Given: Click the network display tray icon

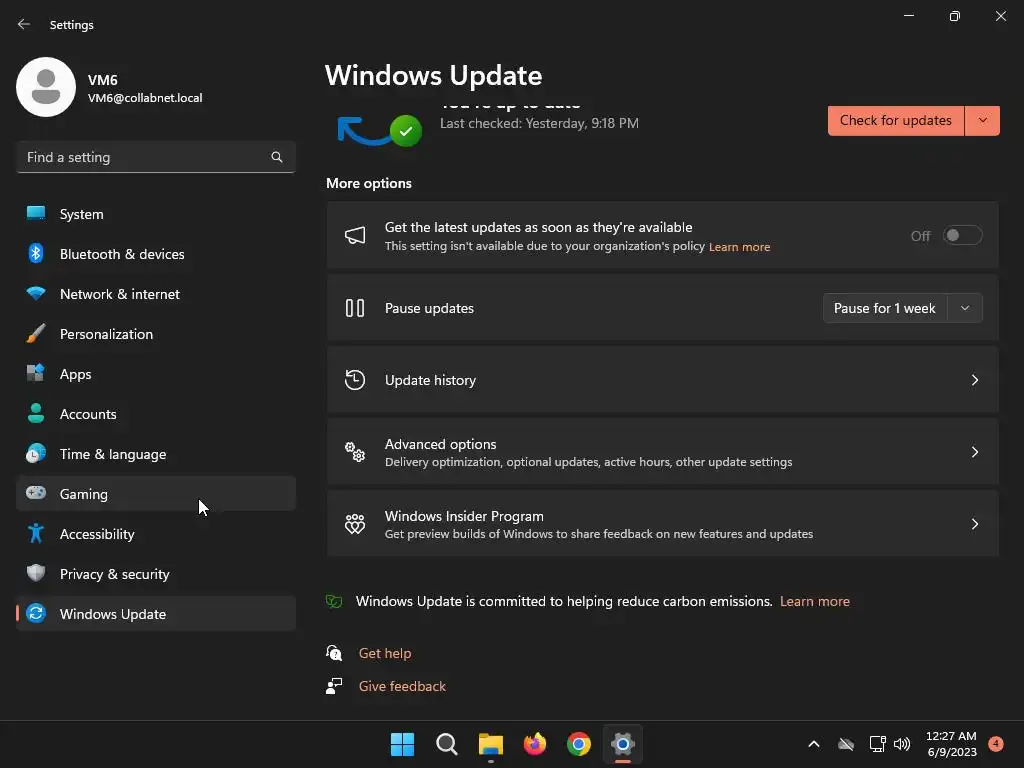Looking at the screenshot, I should 877,744.
